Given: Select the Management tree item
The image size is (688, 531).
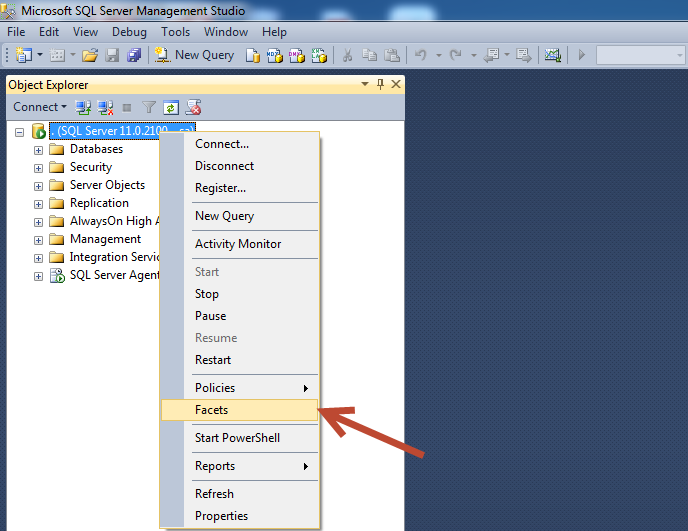Looking at the screenshot, I should [105, 239].
